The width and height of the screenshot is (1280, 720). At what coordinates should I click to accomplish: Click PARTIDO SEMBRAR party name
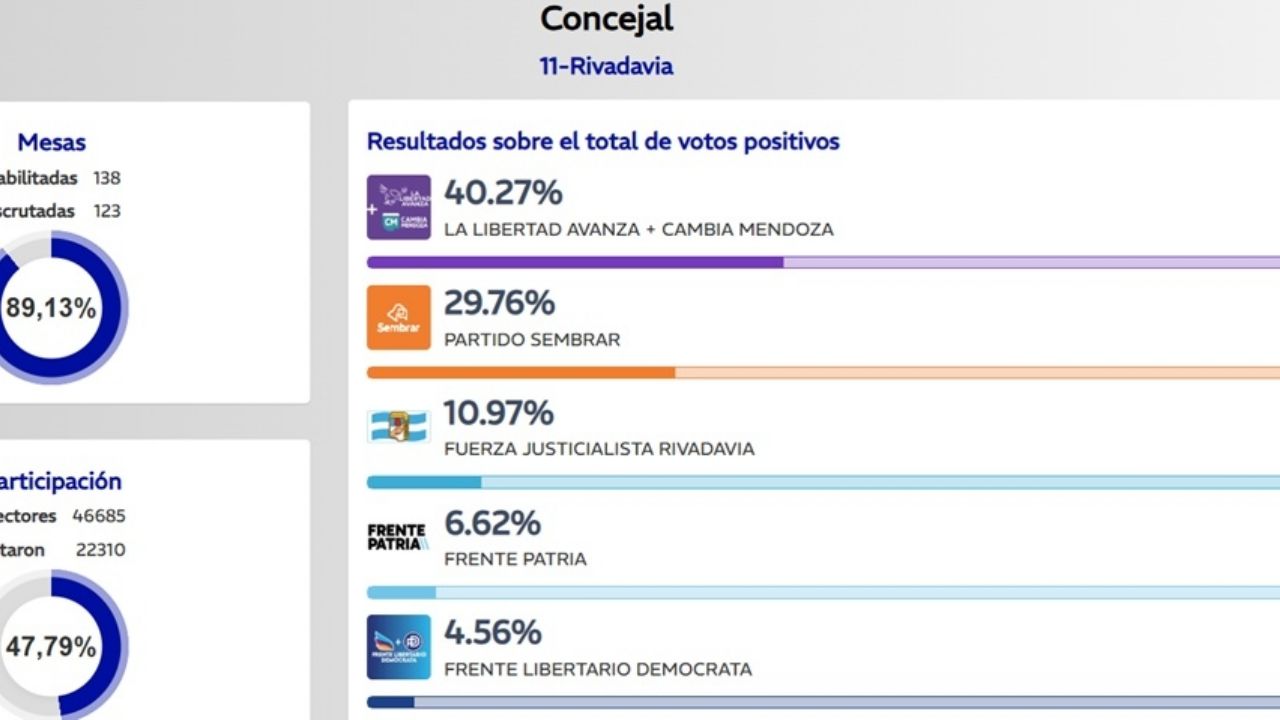[532, 340]
